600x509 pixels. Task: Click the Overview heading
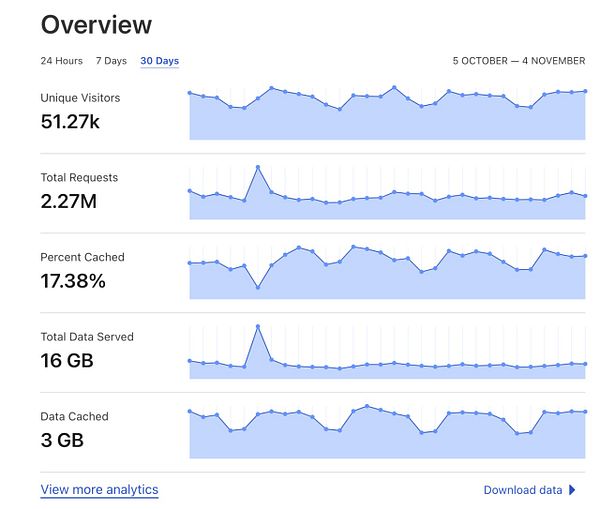96,25
